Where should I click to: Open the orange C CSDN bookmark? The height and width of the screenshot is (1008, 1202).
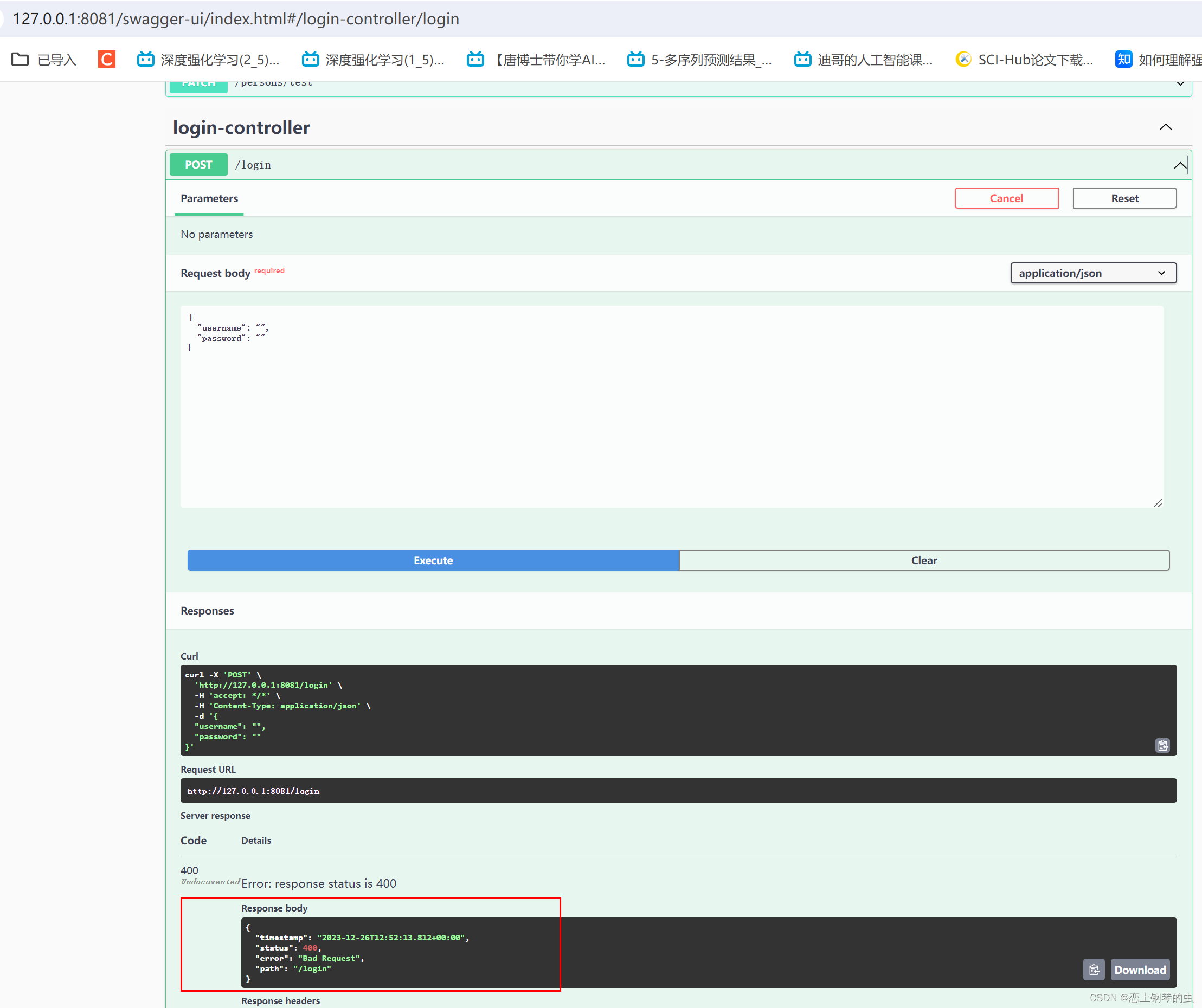(106, 60)
